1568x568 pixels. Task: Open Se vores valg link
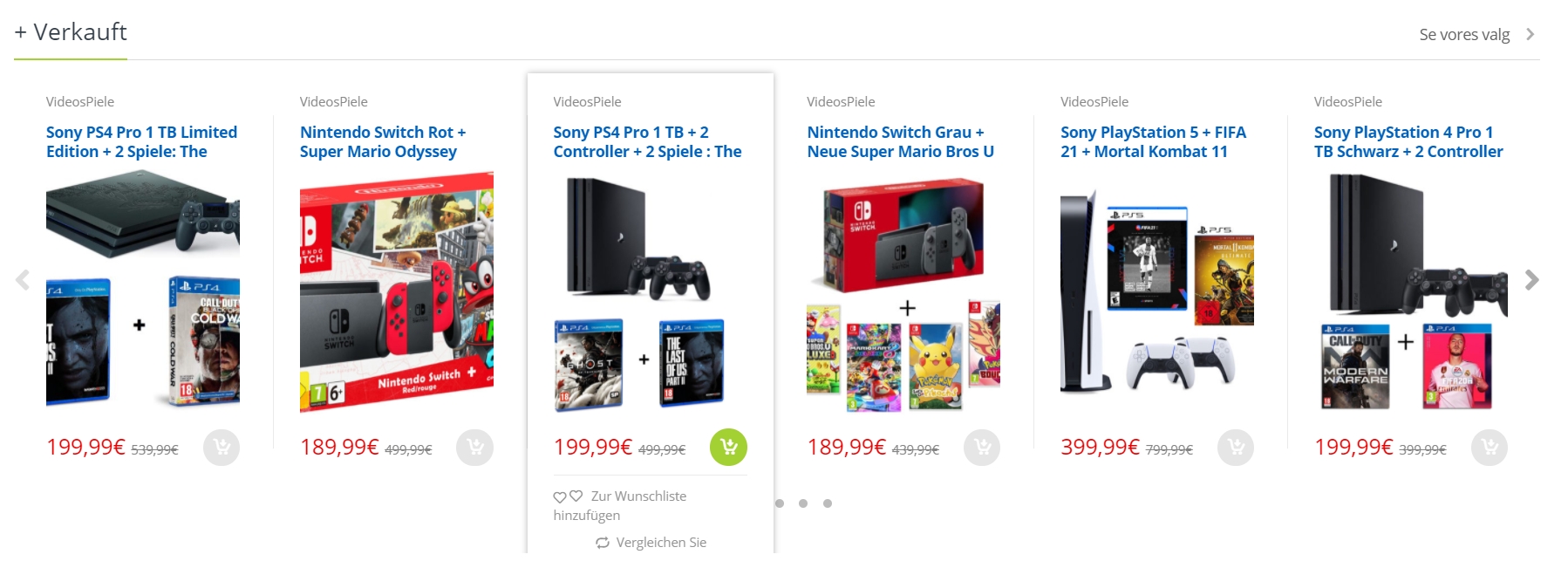coord(1464,35)
